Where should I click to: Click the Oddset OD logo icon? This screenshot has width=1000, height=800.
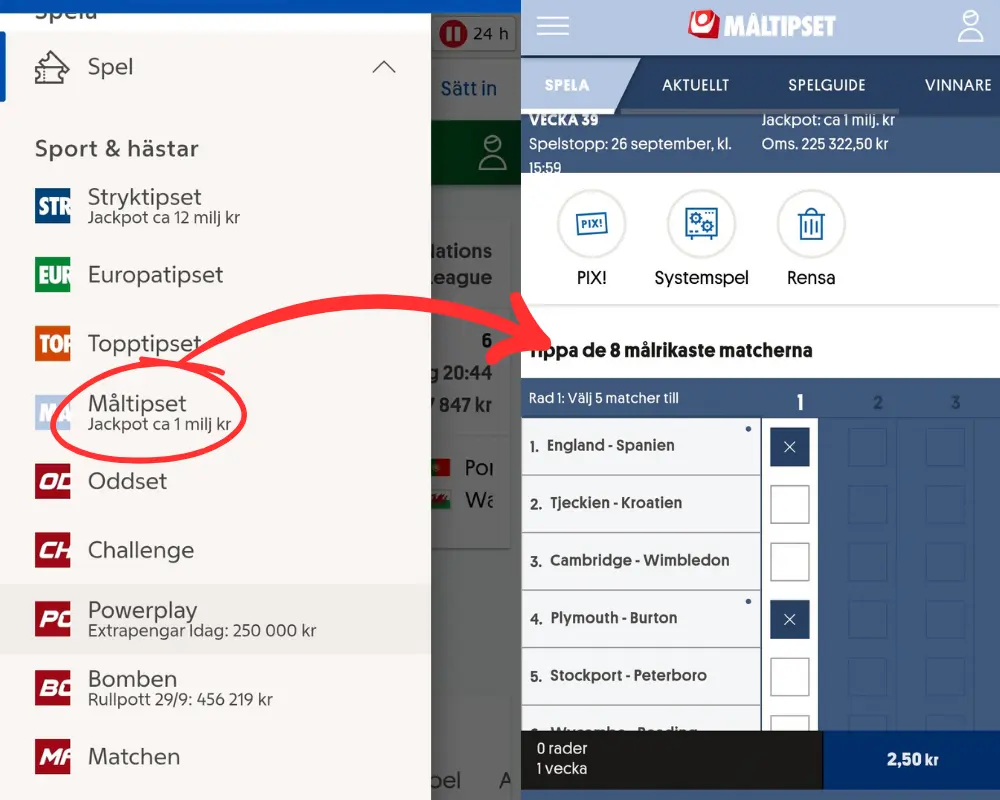click(53, 481)
